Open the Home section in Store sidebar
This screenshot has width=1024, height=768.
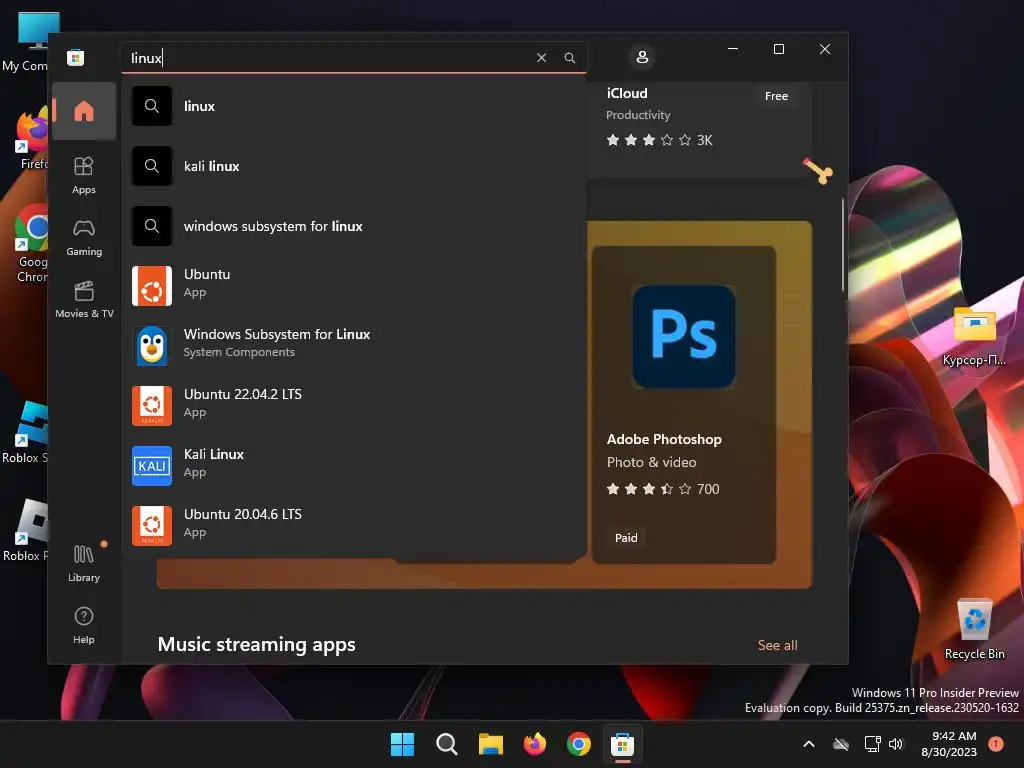tap(84, 111)
